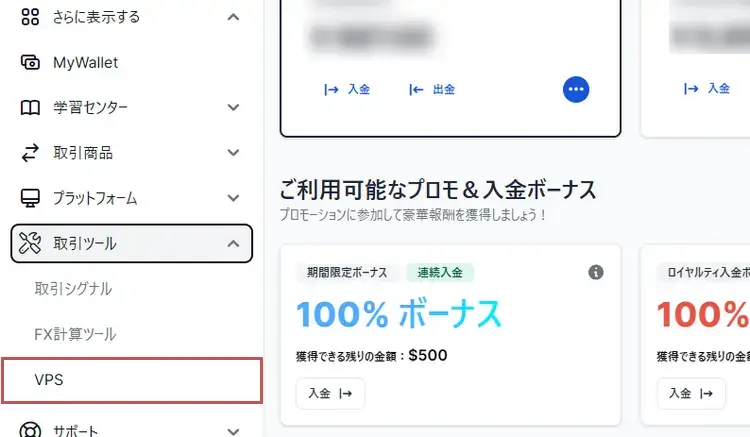Open FX計算ツール submenu item
The image size is (750, 437).
pyautogui.click(x=75, y=334)
